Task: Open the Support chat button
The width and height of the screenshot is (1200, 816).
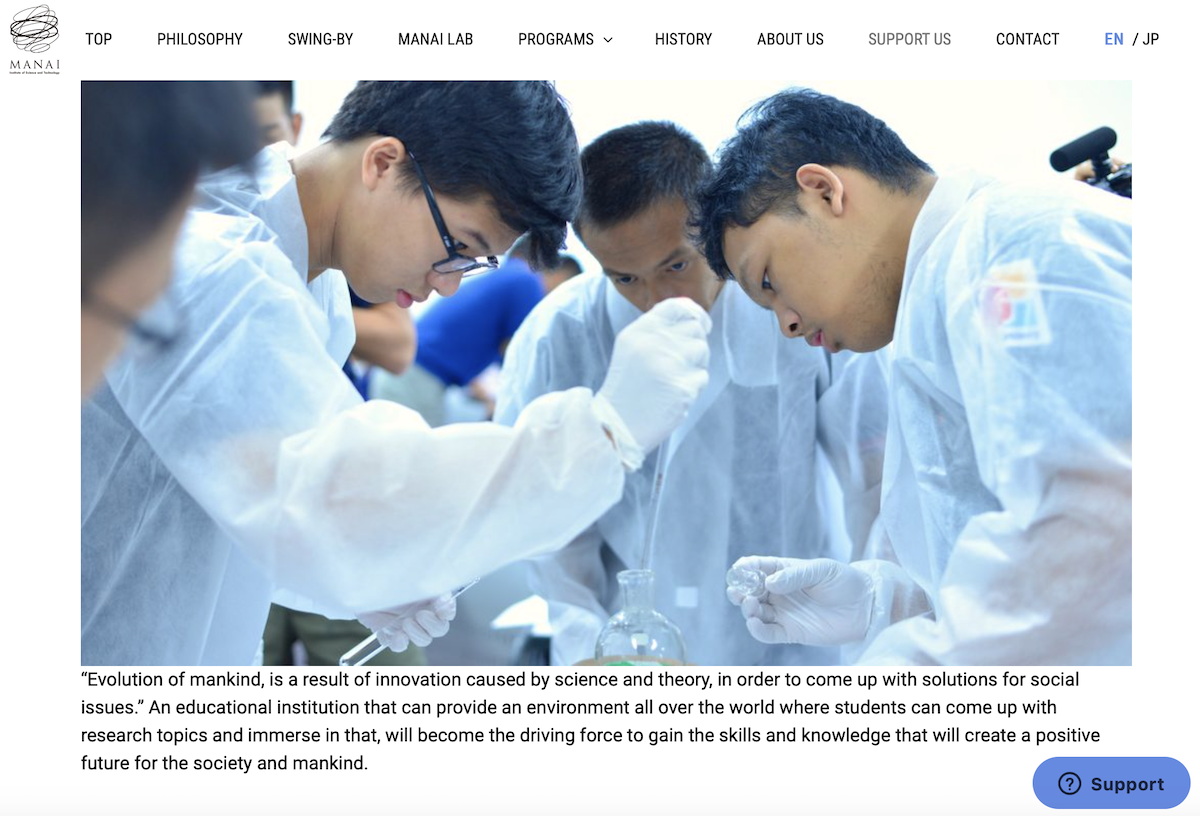Action: click(x=1111, y=783)
